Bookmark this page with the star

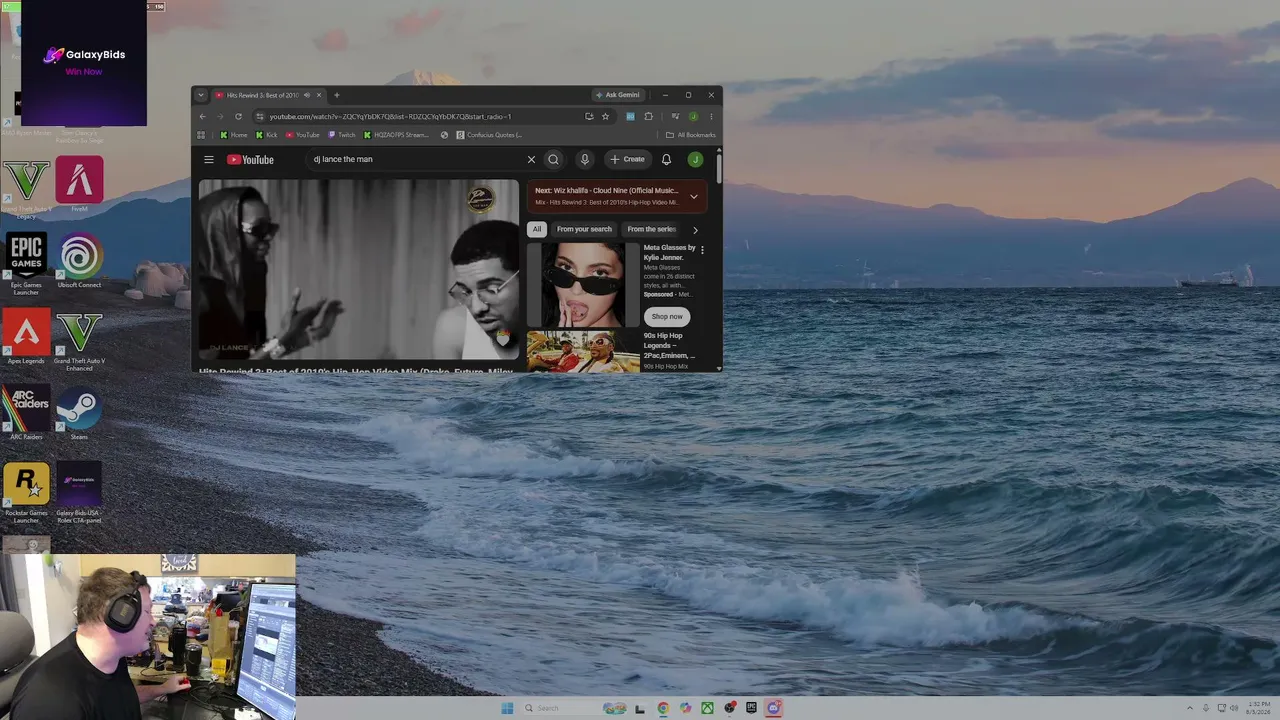coord(605,116)
